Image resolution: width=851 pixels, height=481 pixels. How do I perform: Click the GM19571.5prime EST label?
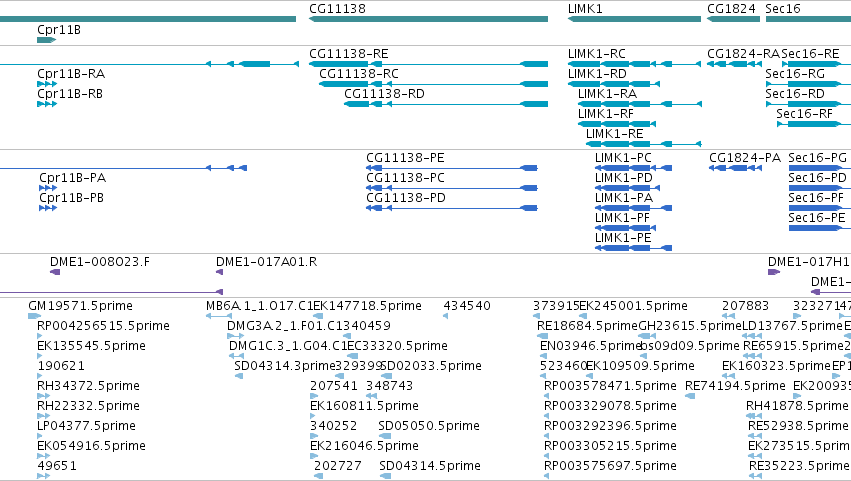80,306
